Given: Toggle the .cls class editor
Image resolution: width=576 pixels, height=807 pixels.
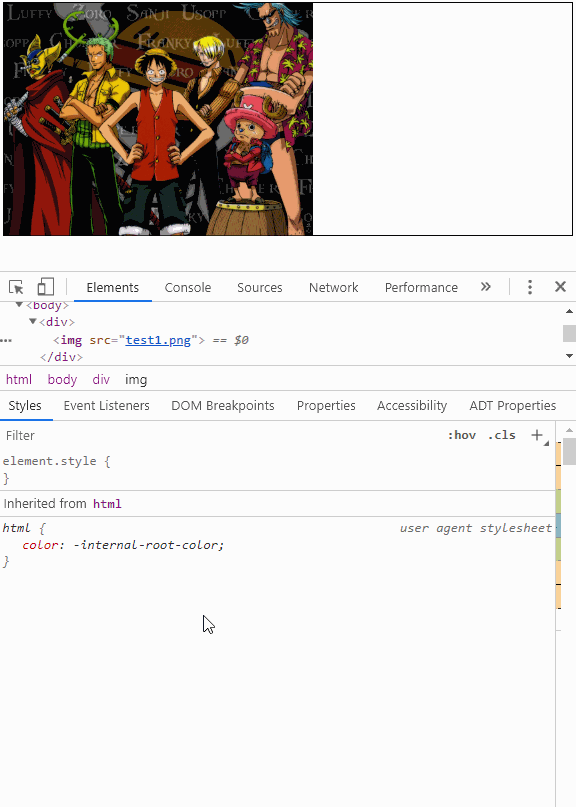Looking at the screenshot, I should pos(501,435).
